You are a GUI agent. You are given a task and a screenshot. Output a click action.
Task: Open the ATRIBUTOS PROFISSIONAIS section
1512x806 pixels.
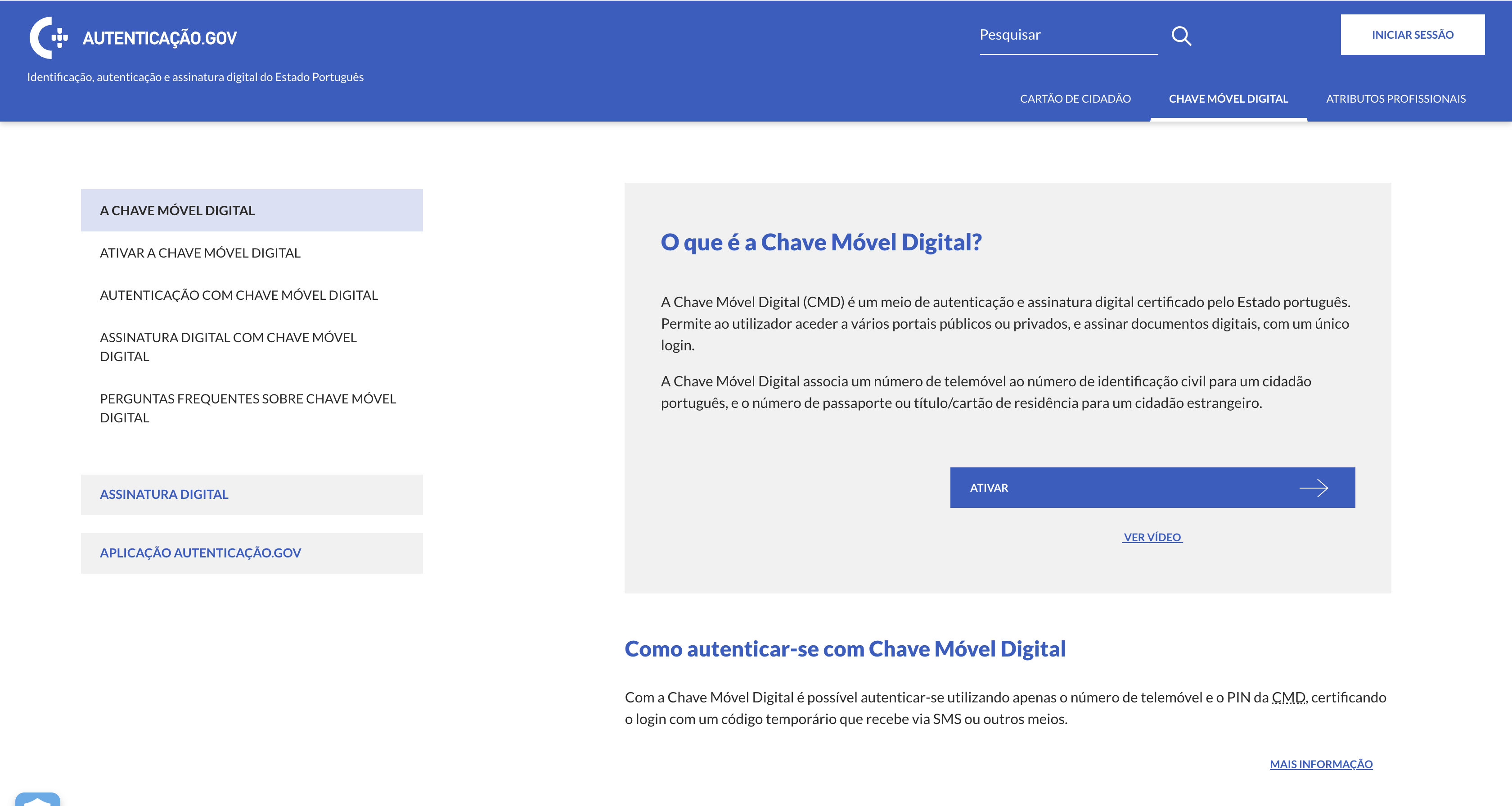click(1396, 98)
